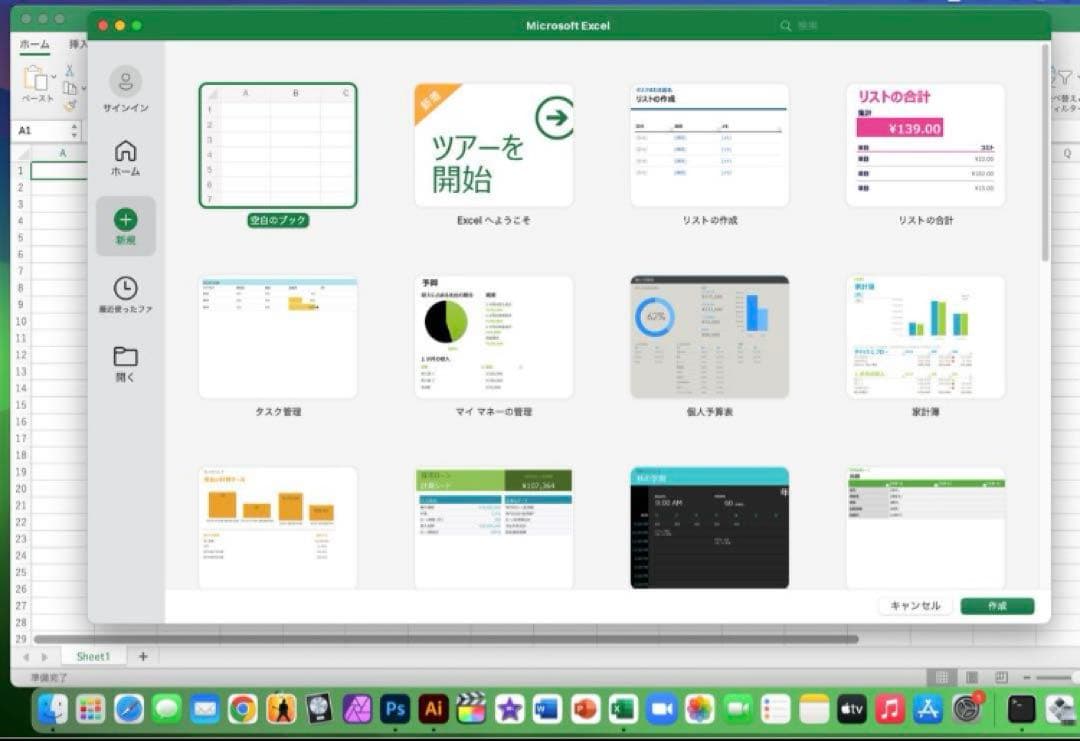Click the サインイン person icon in the sidebar
1080x741 pixels.
(x=126, y=85)
